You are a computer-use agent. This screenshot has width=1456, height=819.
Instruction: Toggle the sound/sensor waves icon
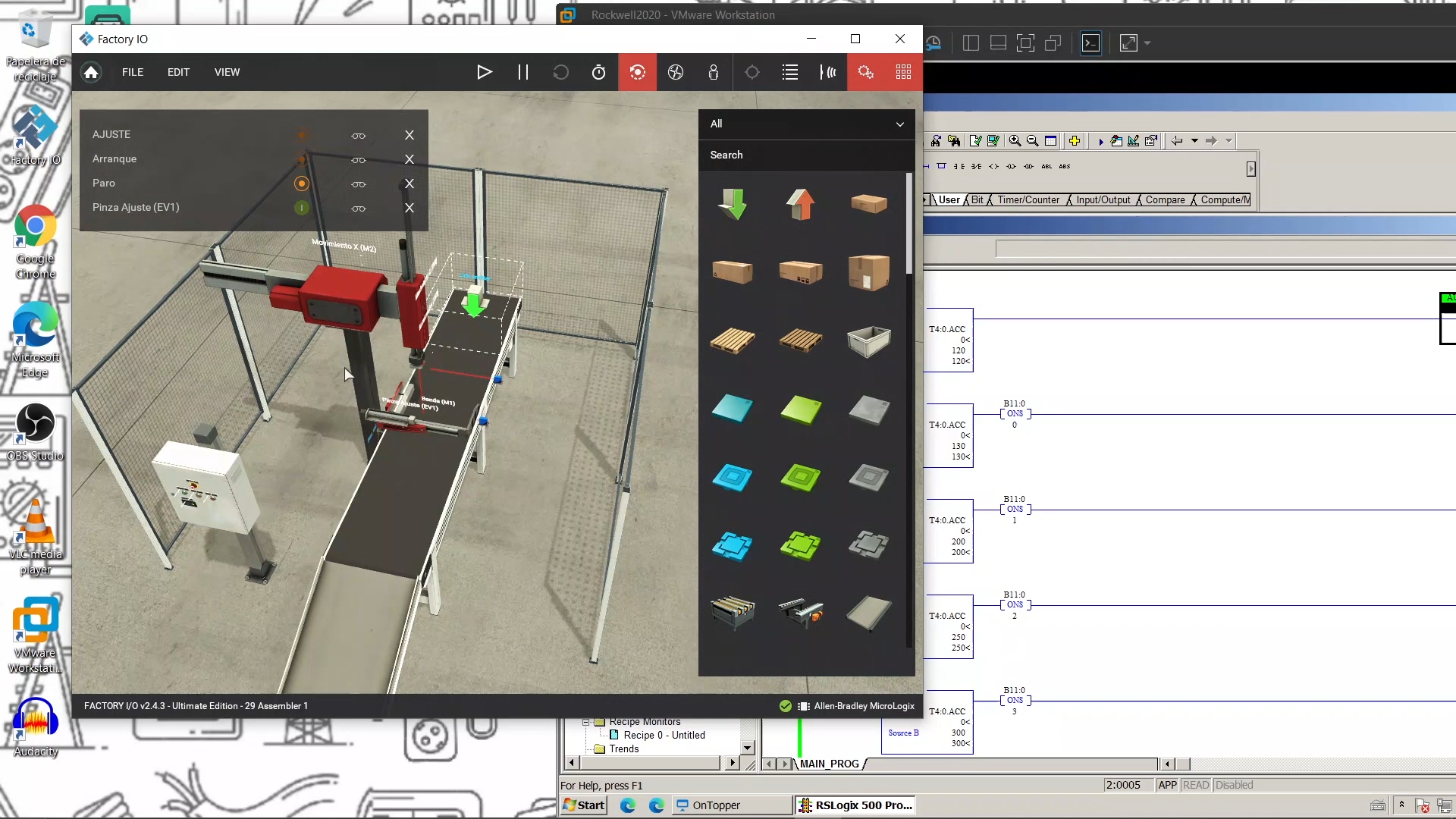(x=828, y=72)
